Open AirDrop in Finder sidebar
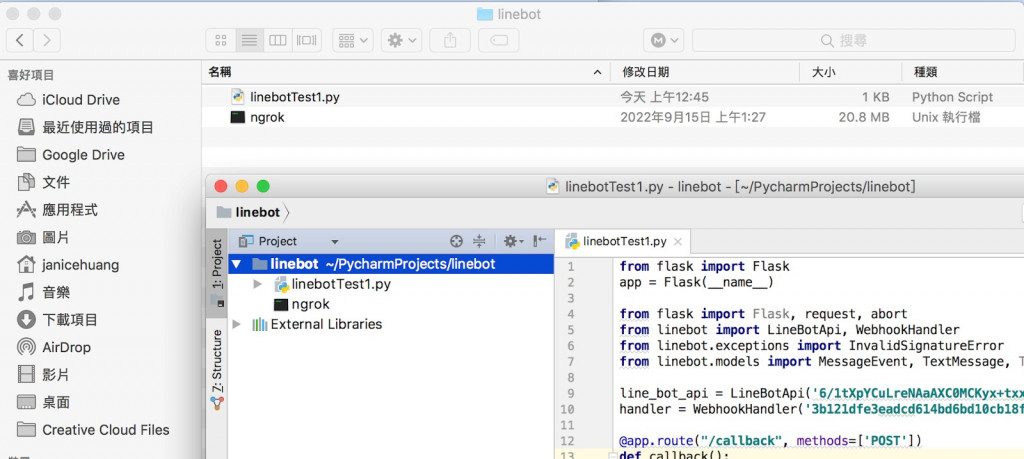This screenshot has width=1024, height=459. click(54, 347)
